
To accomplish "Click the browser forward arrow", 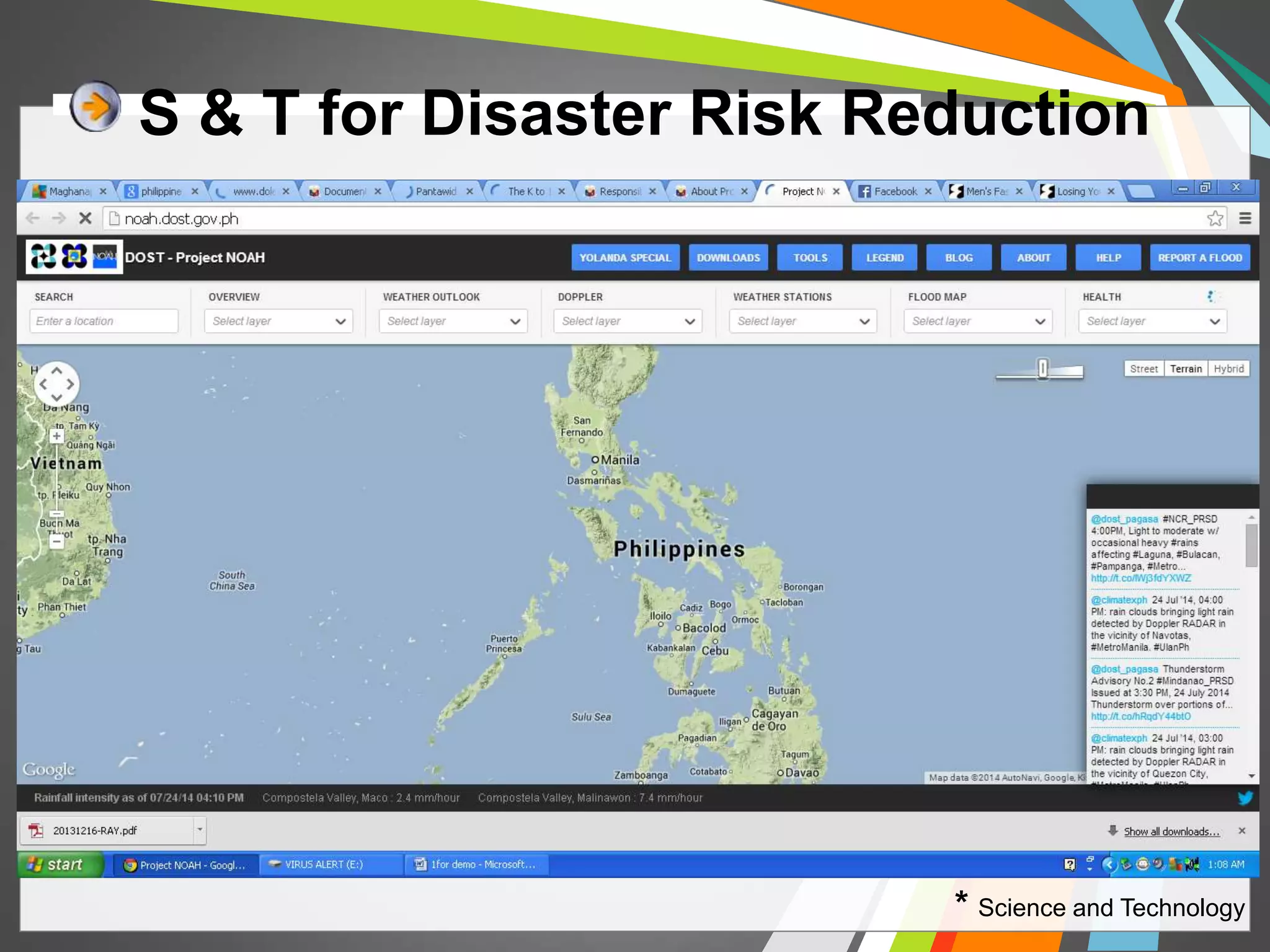I will [x=59, y=218].
